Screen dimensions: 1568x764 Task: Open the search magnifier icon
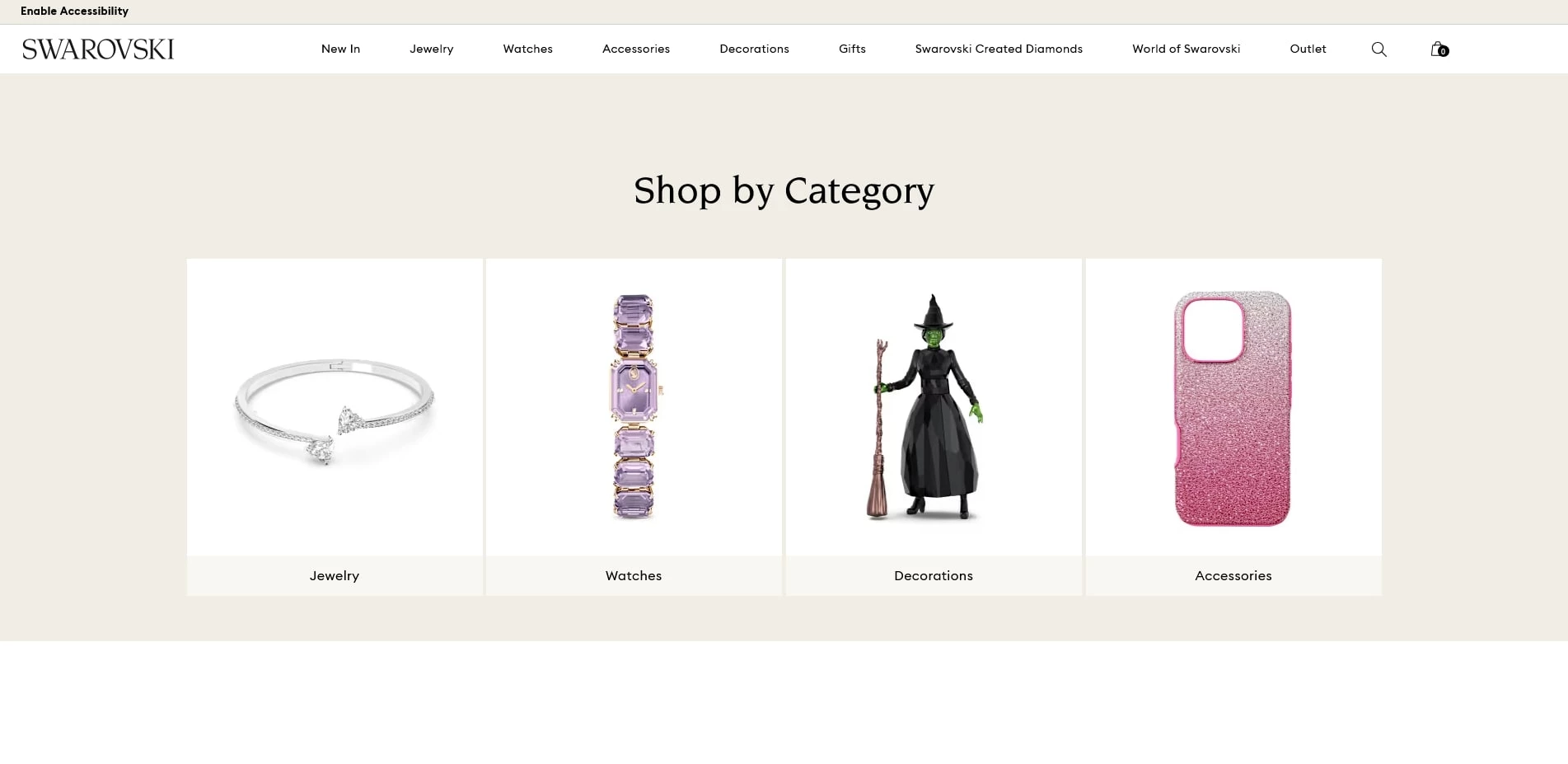coord(1378,49)
